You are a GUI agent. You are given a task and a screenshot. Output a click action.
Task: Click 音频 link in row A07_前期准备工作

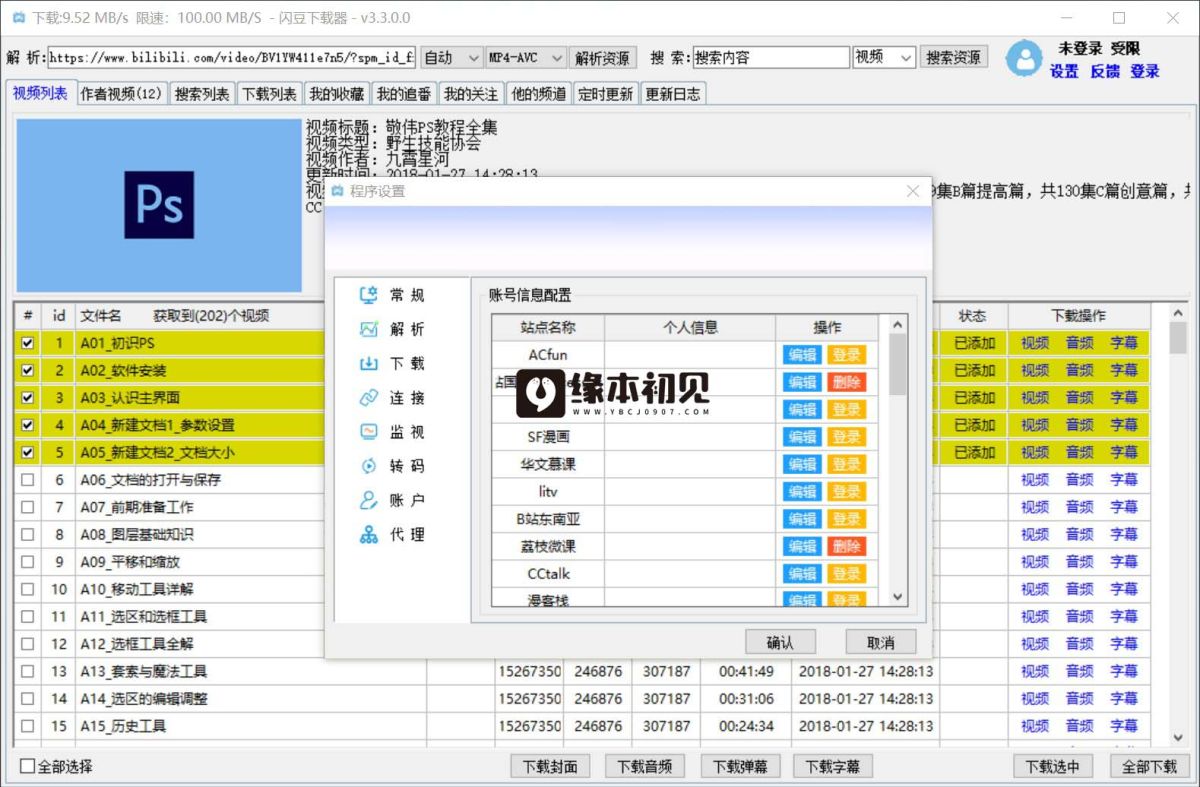pyautogui.click(x=1079, y=507)
